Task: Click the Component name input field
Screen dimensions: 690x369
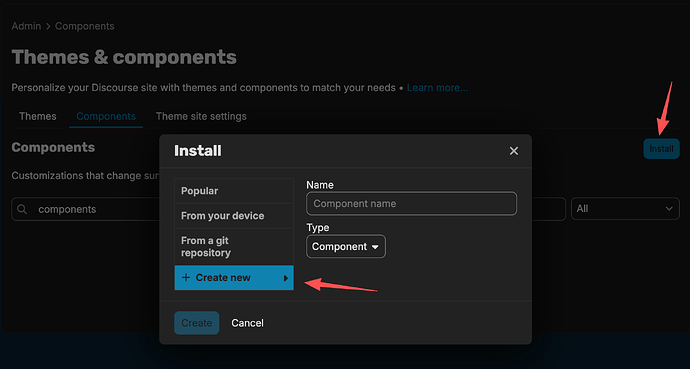Action: (411, 204)
